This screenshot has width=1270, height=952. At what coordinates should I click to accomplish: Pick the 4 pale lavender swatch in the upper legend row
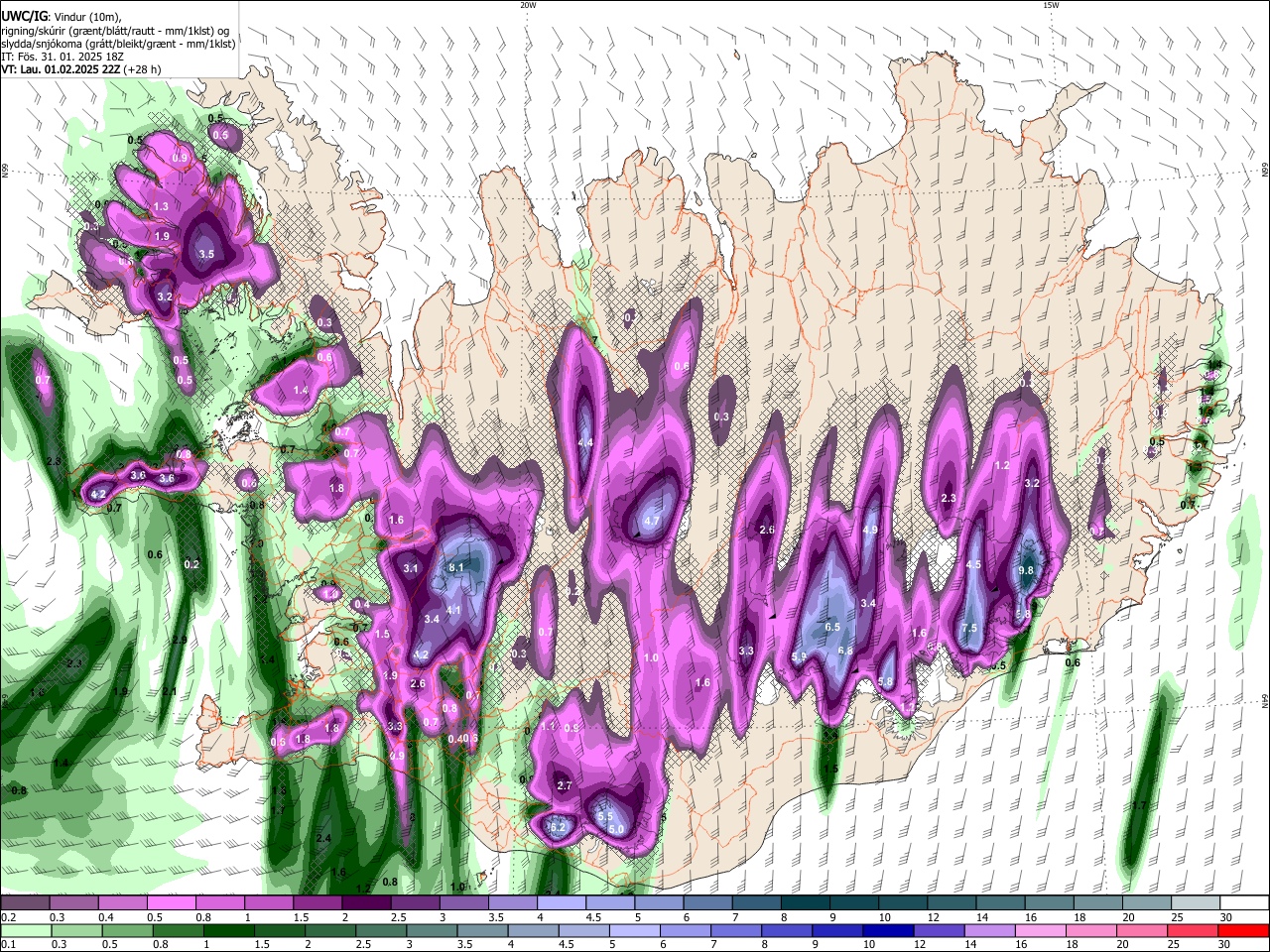pos(560,903)
